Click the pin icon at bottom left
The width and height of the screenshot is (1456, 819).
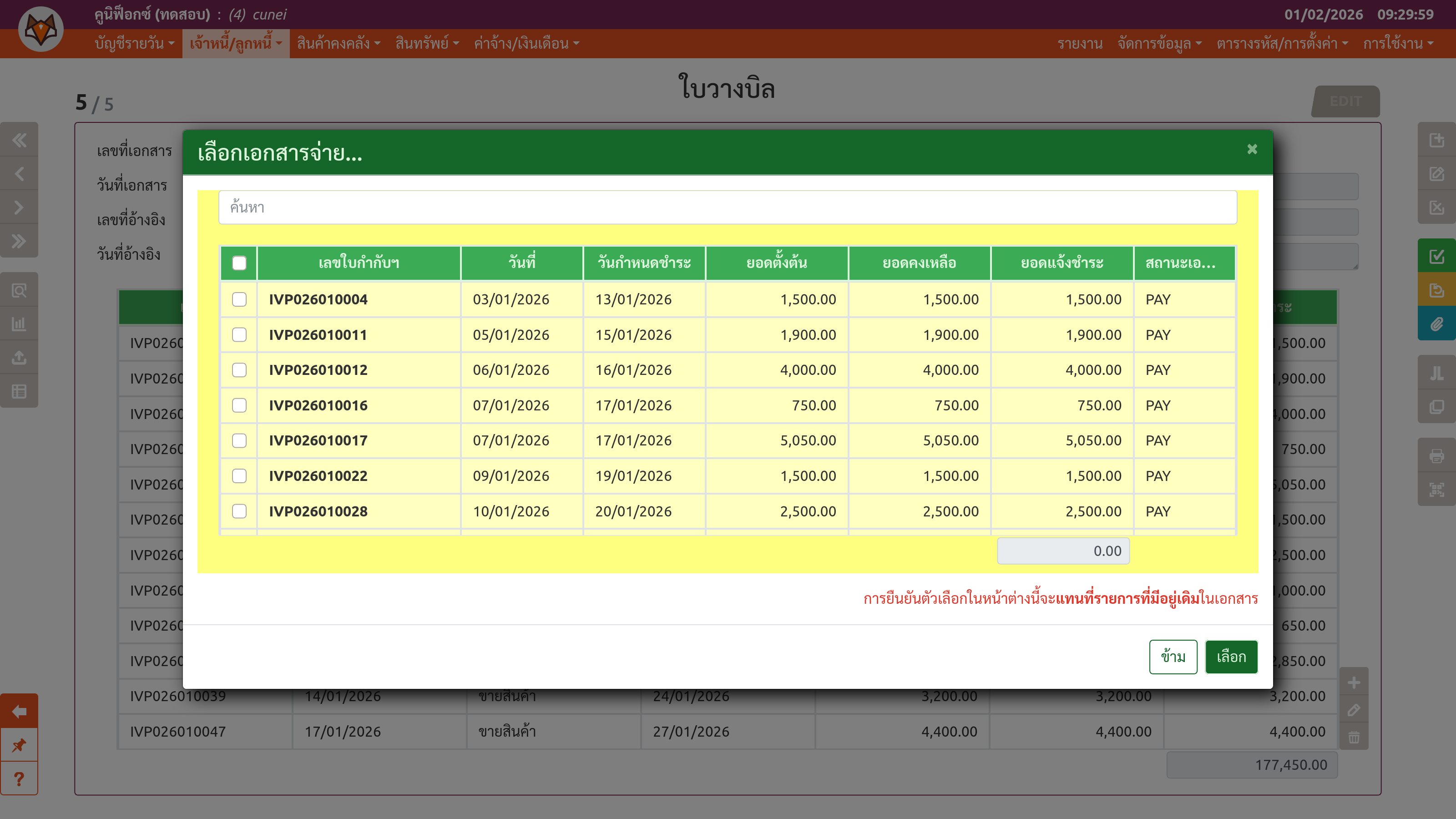(19, 745)
